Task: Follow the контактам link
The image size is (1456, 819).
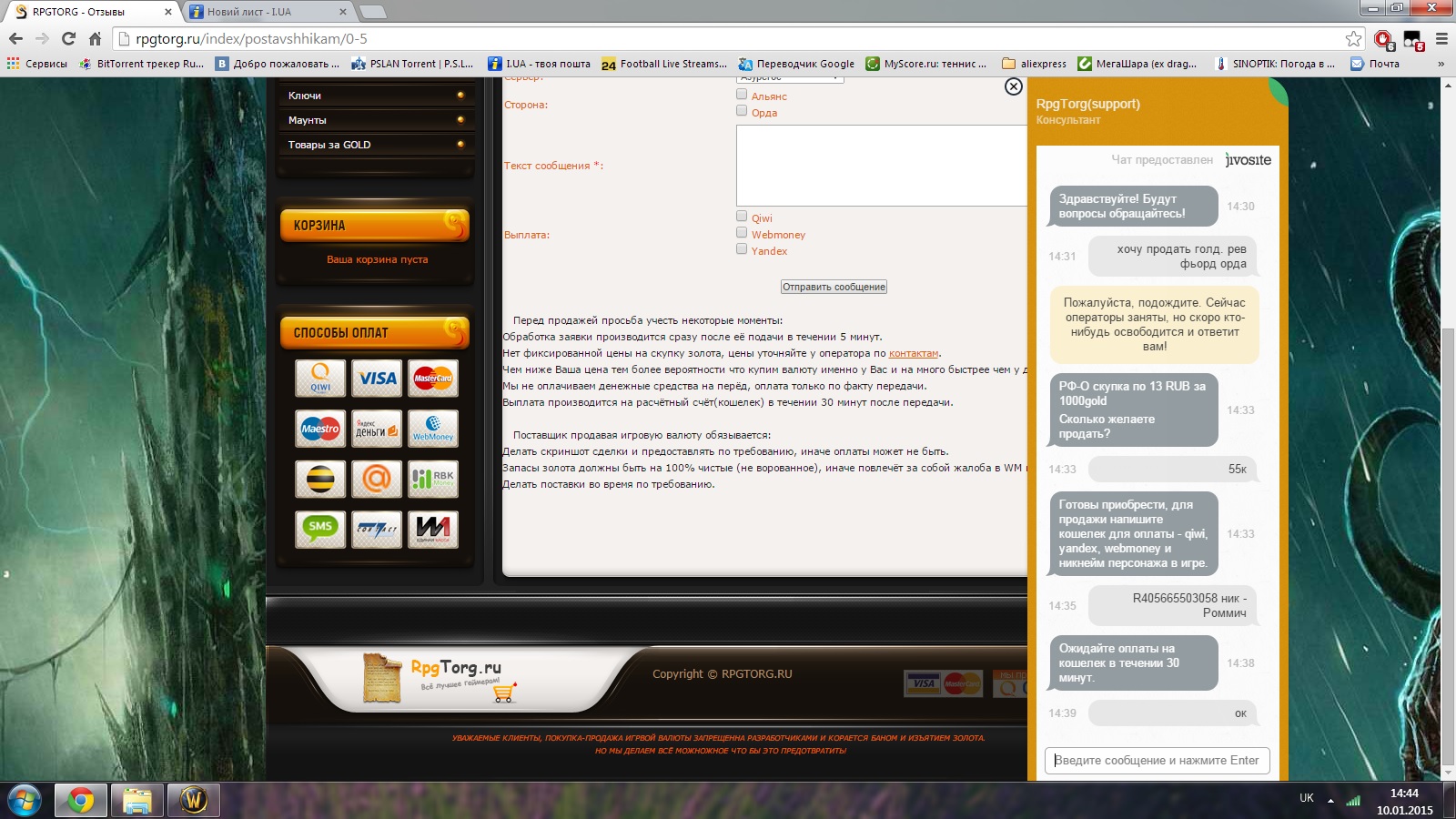Action: pos(914,353)
